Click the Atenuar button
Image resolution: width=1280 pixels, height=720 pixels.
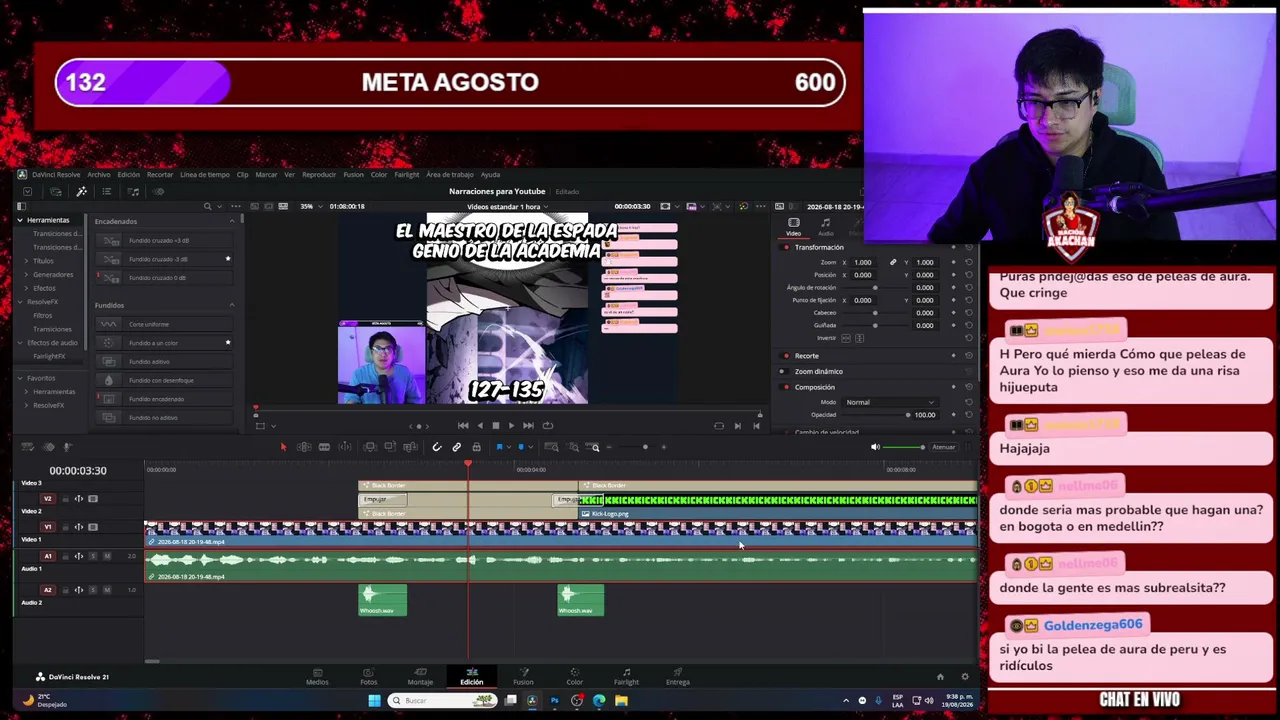(944, 447)
